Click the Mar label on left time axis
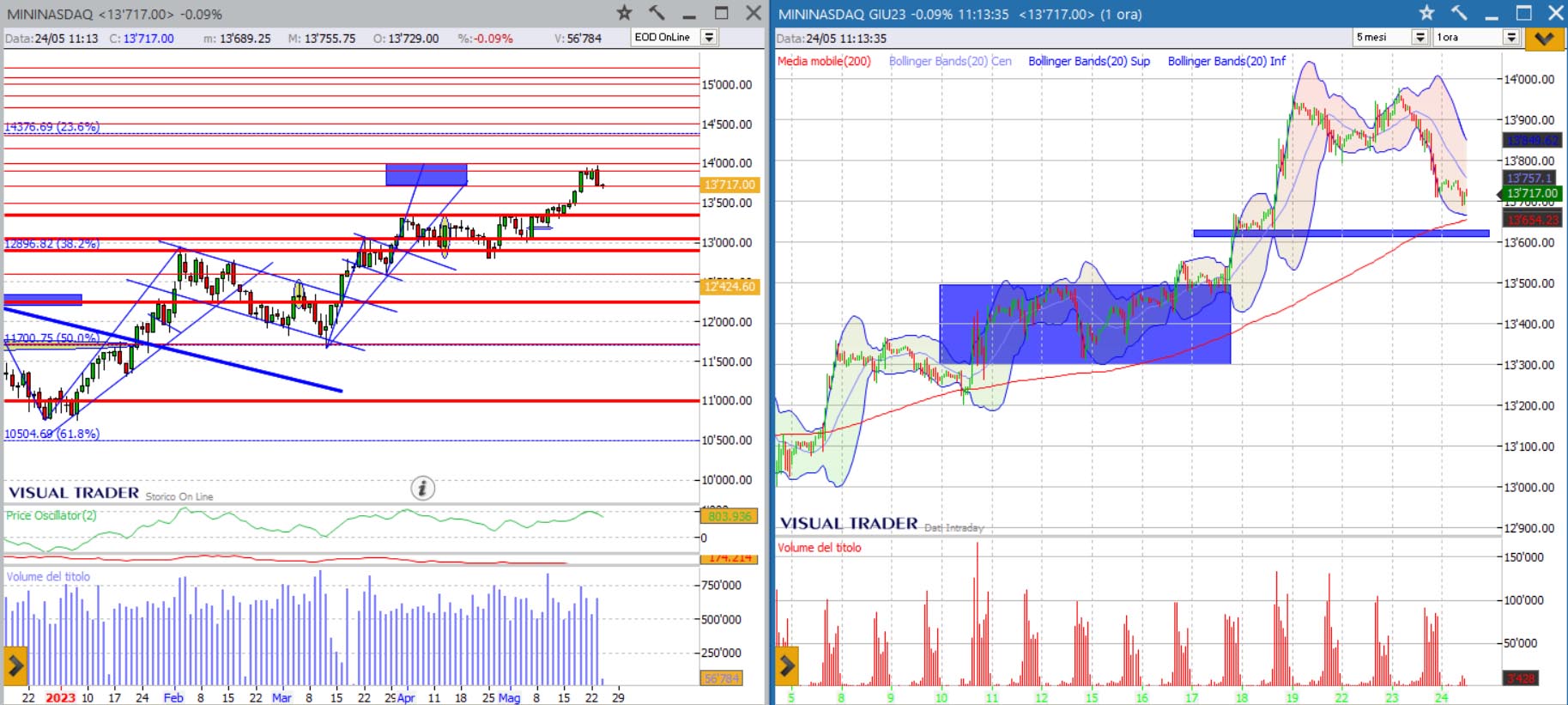This screenshot has width=1568, height=705. [x=282, y=697]
